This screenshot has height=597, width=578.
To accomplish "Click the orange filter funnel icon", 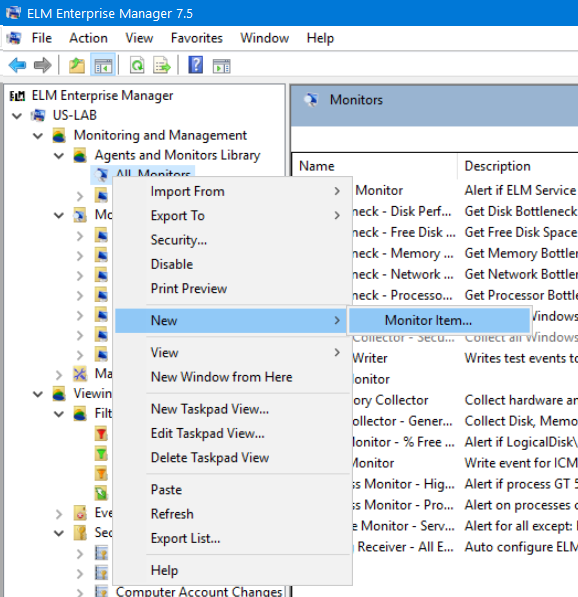I will (101, 473).
